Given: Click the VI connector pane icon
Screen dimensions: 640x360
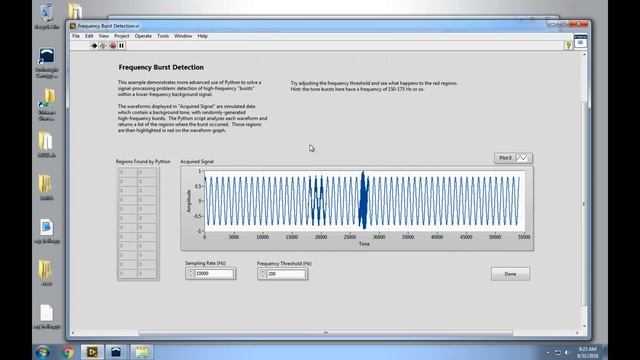Looking at the screenshot, I should (x=580, y=42).
